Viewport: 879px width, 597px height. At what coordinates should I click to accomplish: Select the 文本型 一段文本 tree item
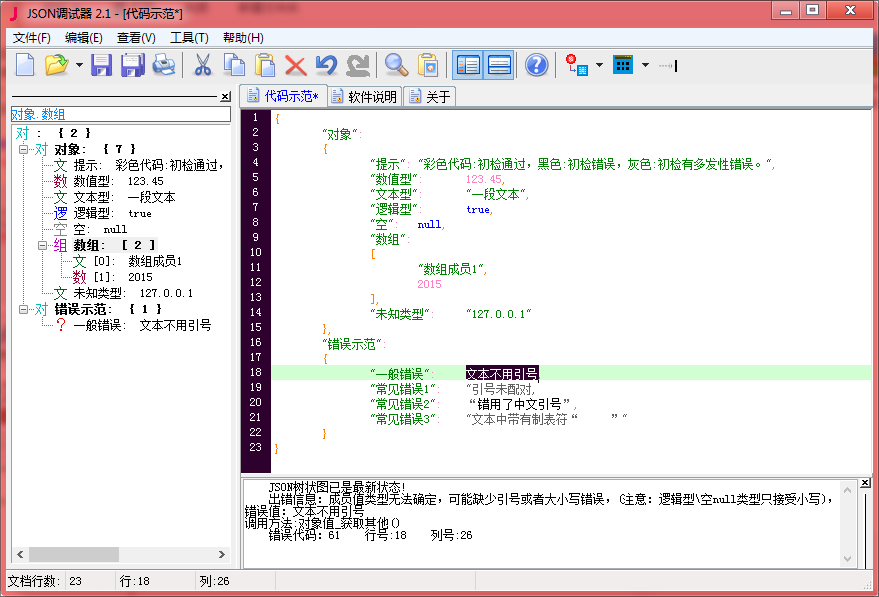click(114, 197)
